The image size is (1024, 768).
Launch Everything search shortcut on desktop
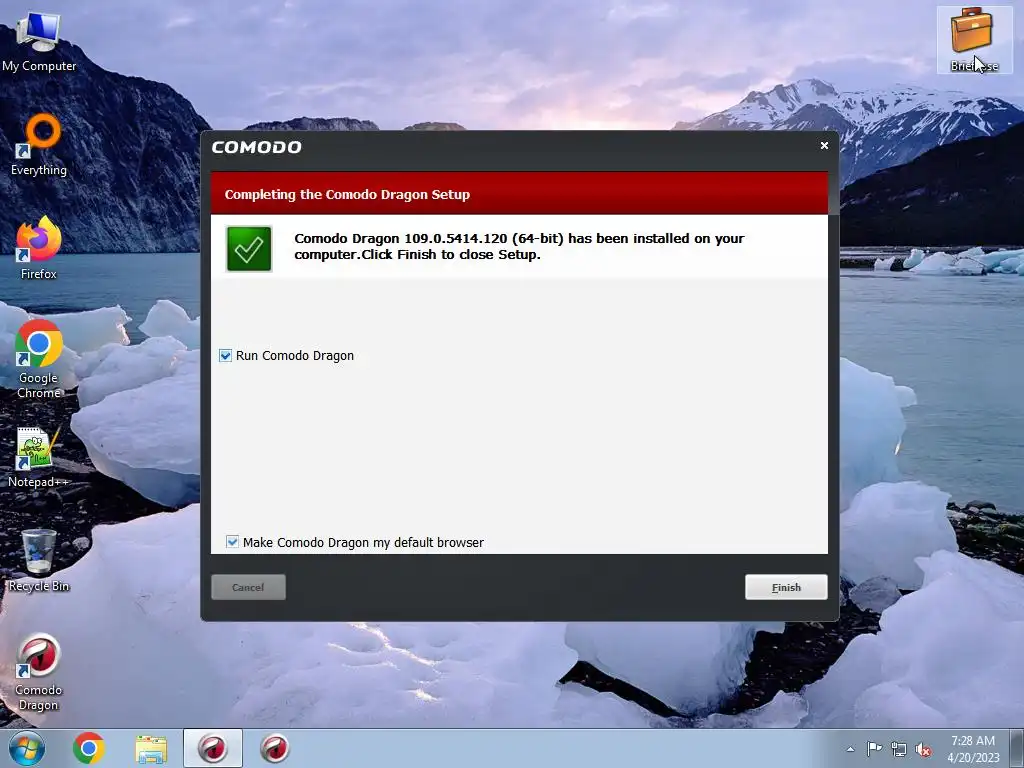tap(39, 145)
